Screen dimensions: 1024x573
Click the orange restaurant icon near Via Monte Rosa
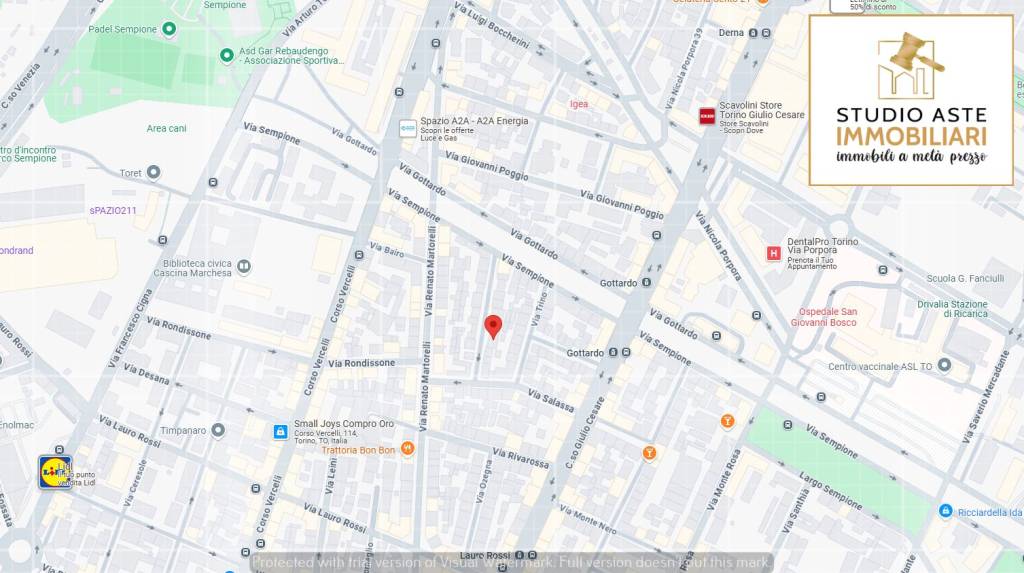(x=727, y=421)
